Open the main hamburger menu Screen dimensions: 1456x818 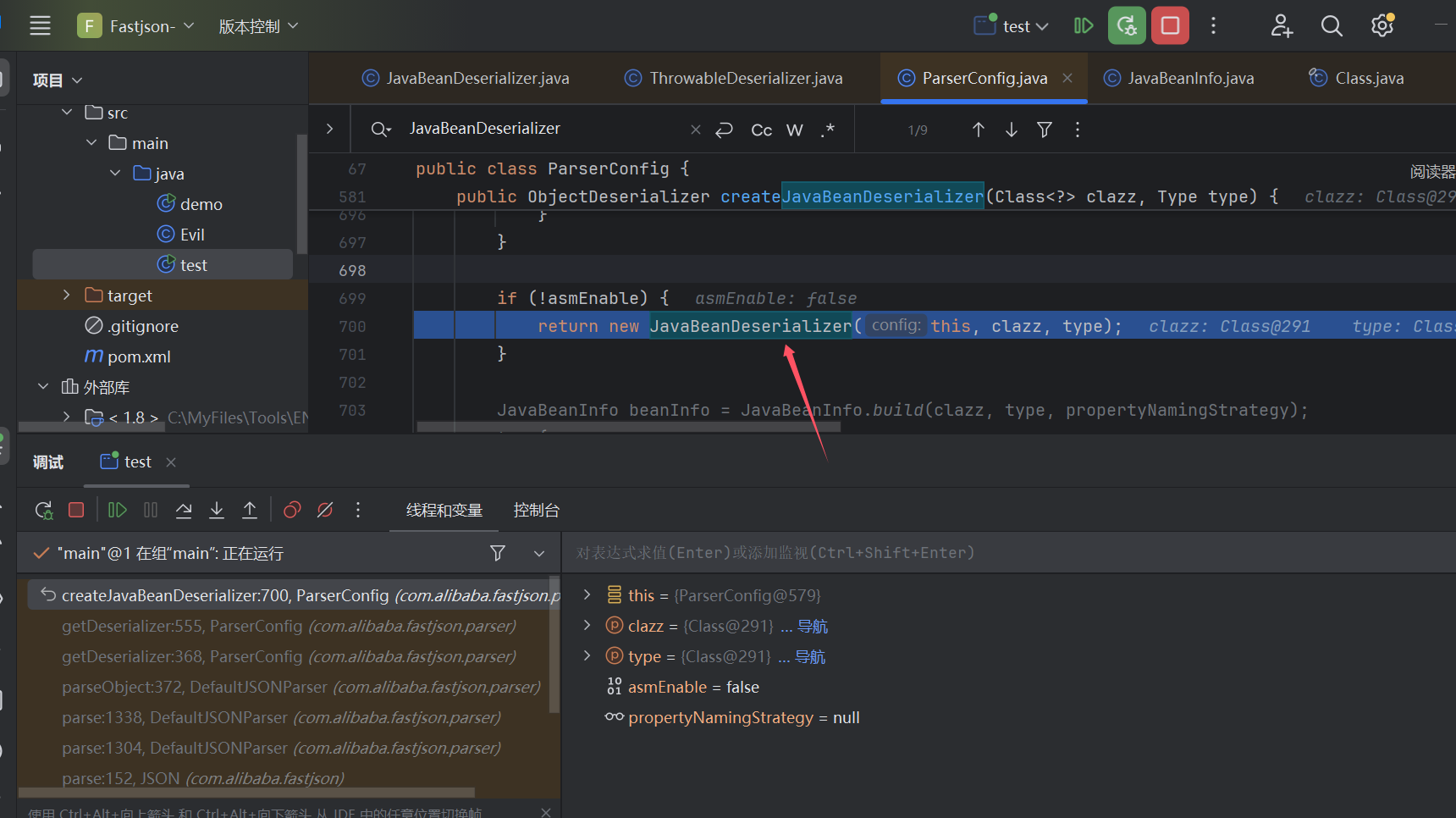click(40, 26)
